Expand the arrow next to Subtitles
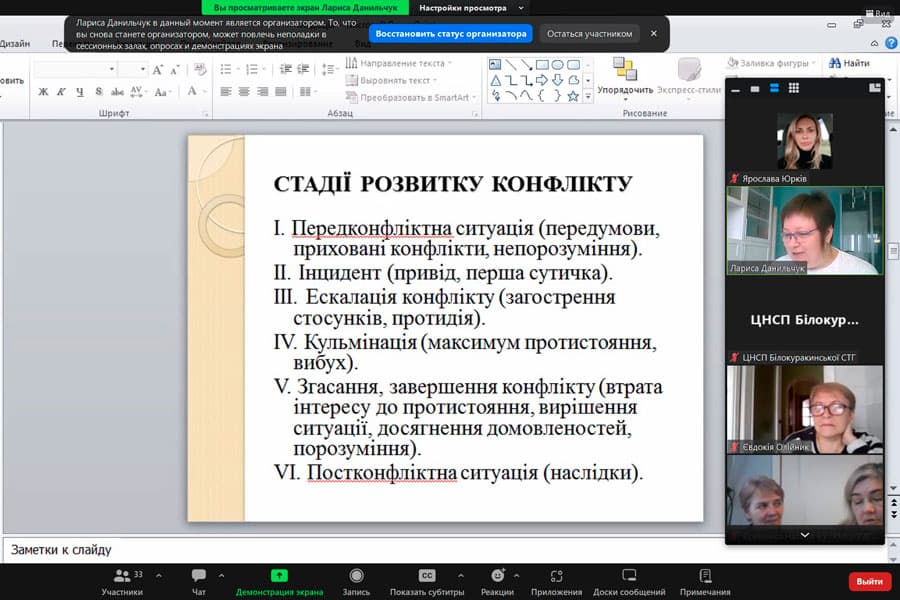The image size is (900, 600). [x=460, y=576]
